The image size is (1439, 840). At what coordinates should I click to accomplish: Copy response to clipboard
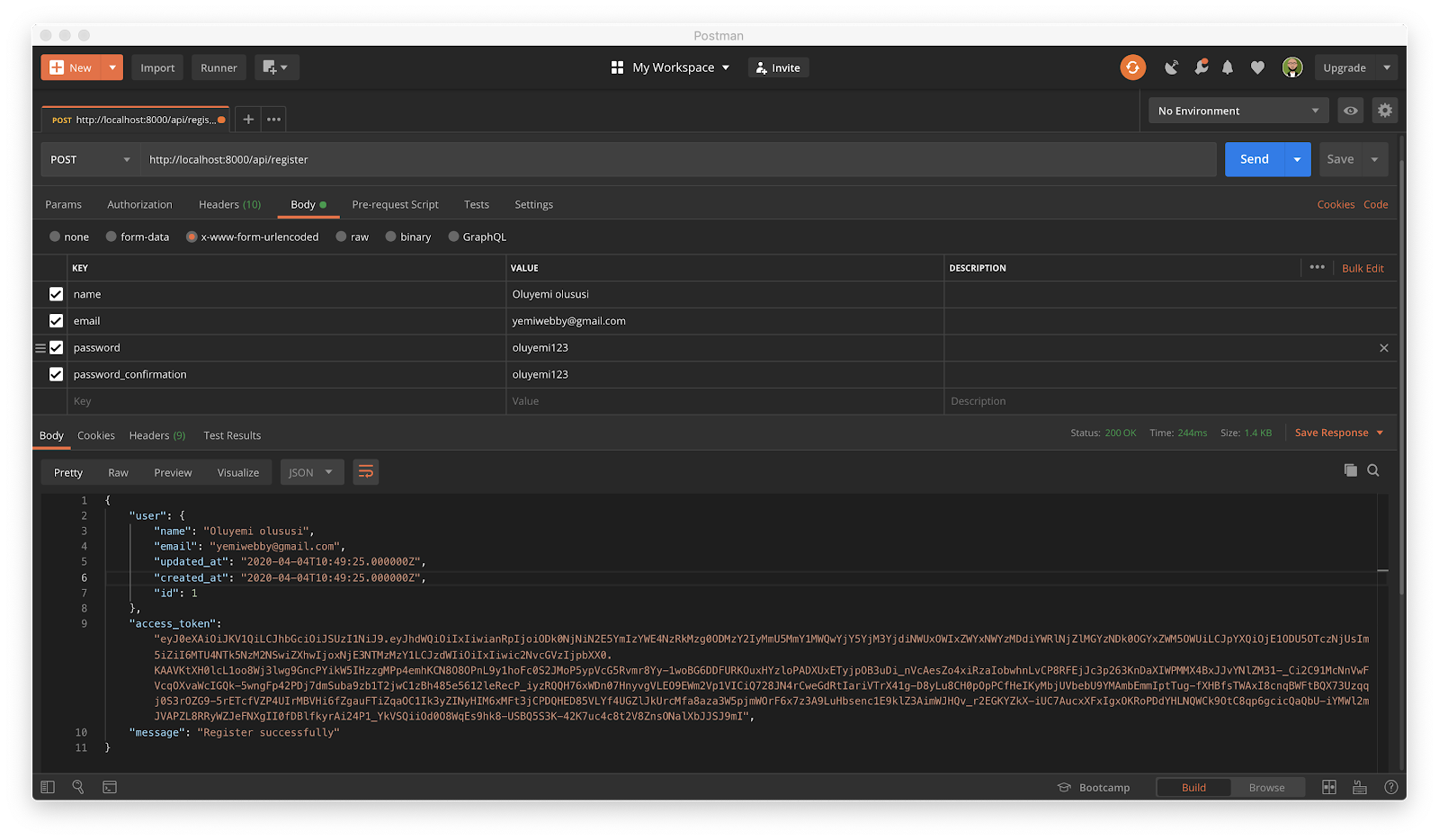[x=1350, y=470]
